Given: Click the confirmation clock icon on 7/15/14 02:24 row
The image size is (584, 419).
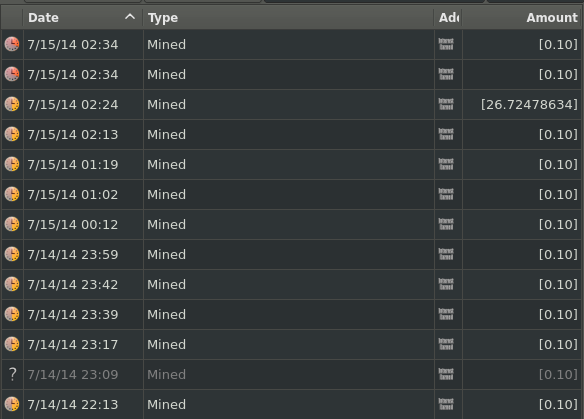Looking at the screenshot, I should coord(12,104).
